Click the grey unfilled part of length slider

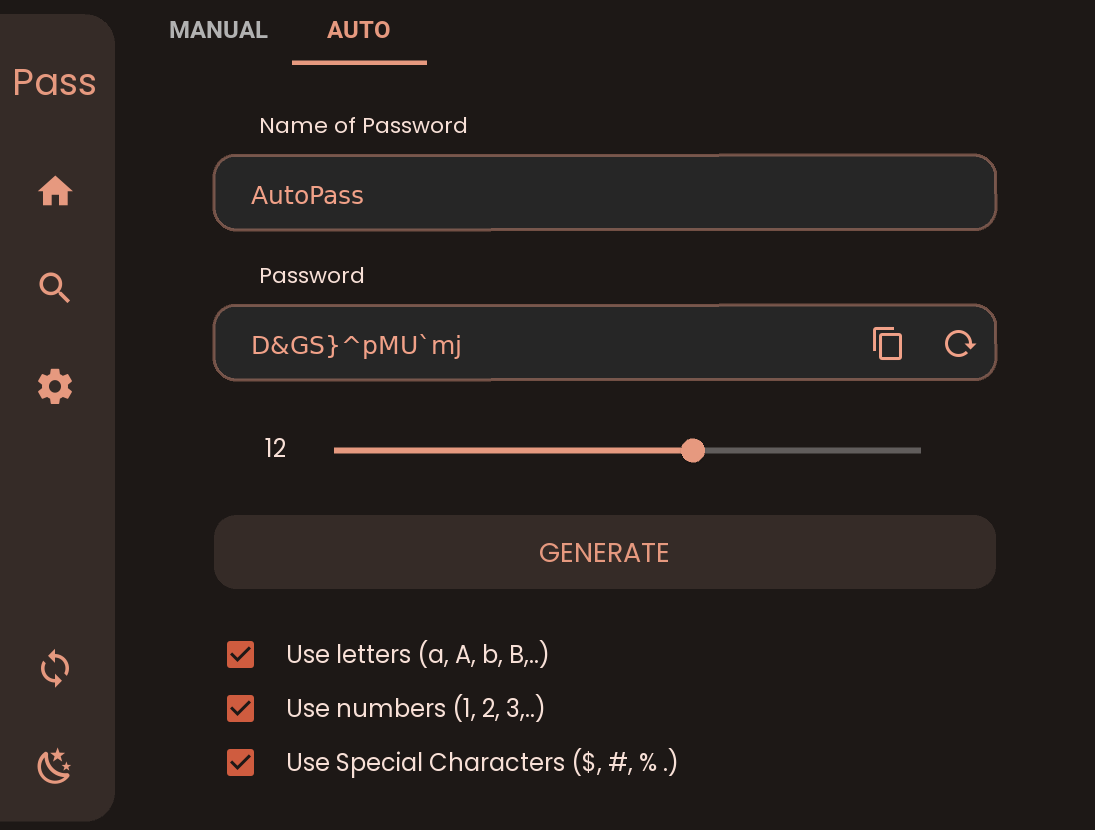point(813,450)
